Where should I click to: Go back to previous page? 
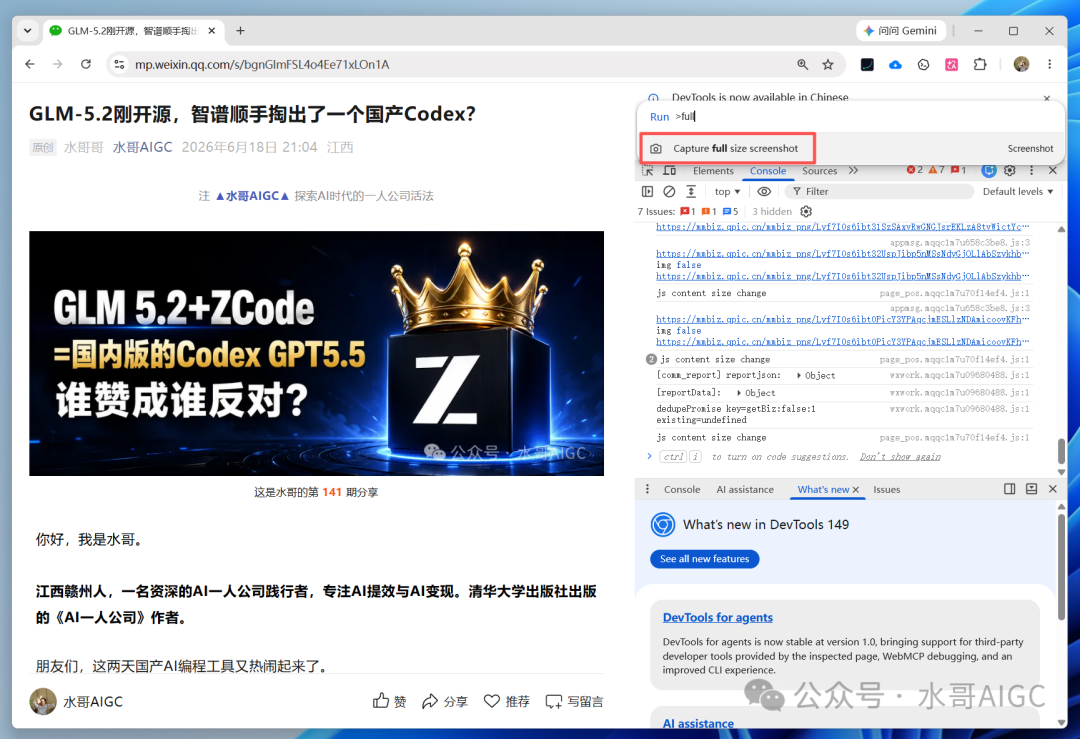[x=30, y=64]
